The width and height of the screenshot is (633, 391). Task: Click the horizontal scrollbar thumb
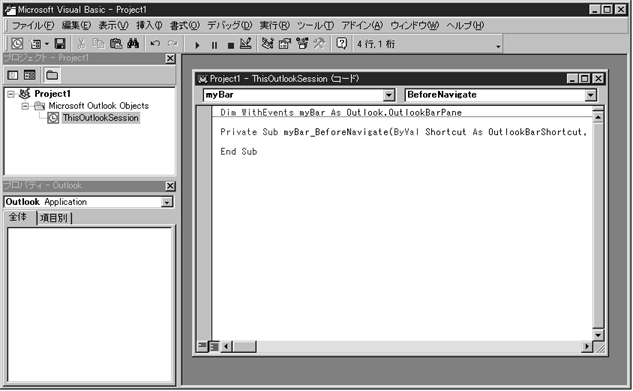(x=244, y=346)
